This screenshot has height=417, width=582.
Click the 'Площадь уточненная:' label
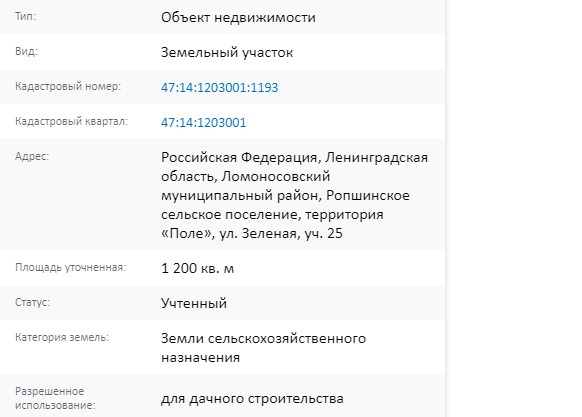click(71, 267)
